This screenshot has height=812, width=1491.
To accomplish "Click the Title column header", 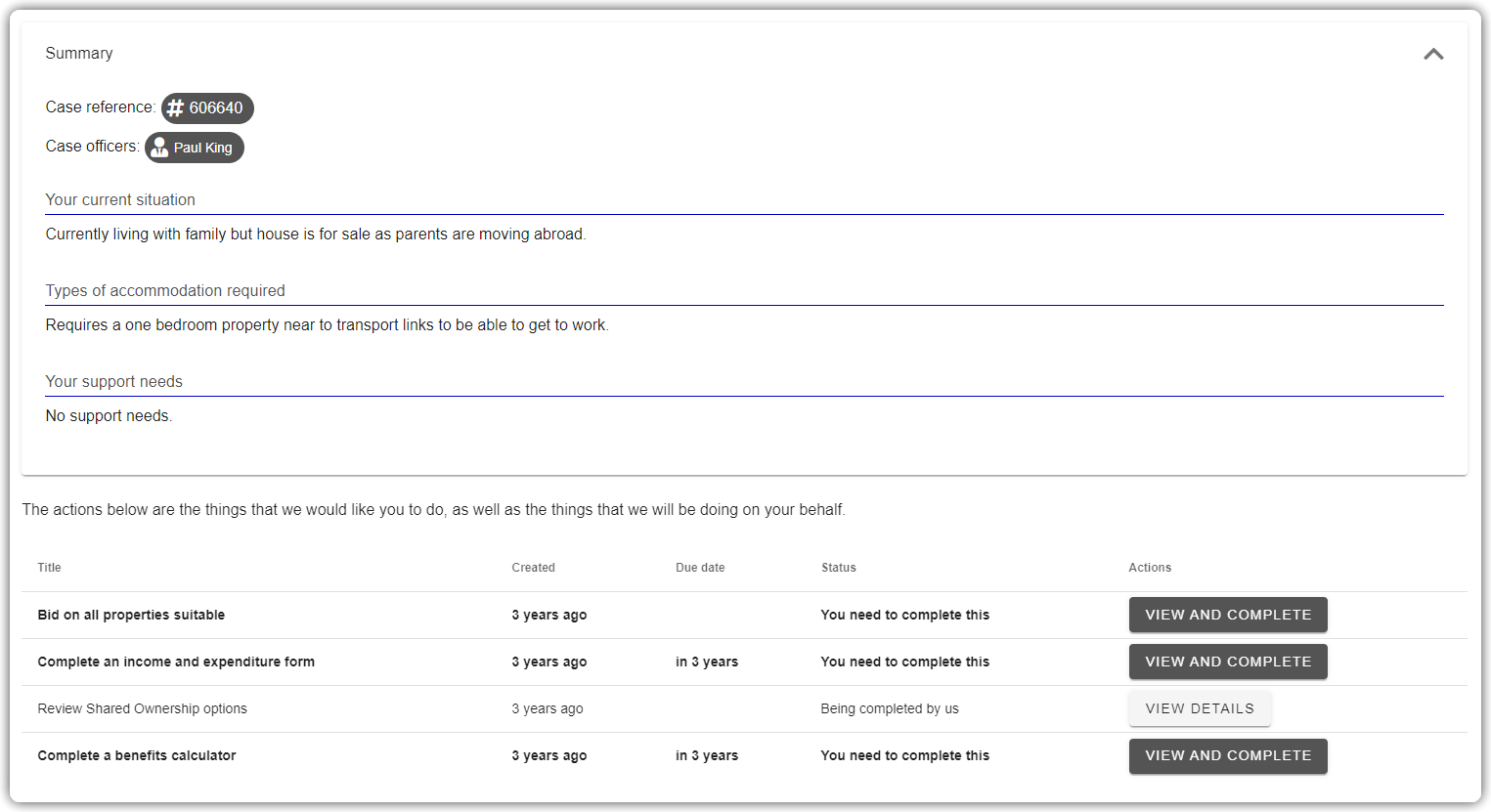I will coord(49,568).
